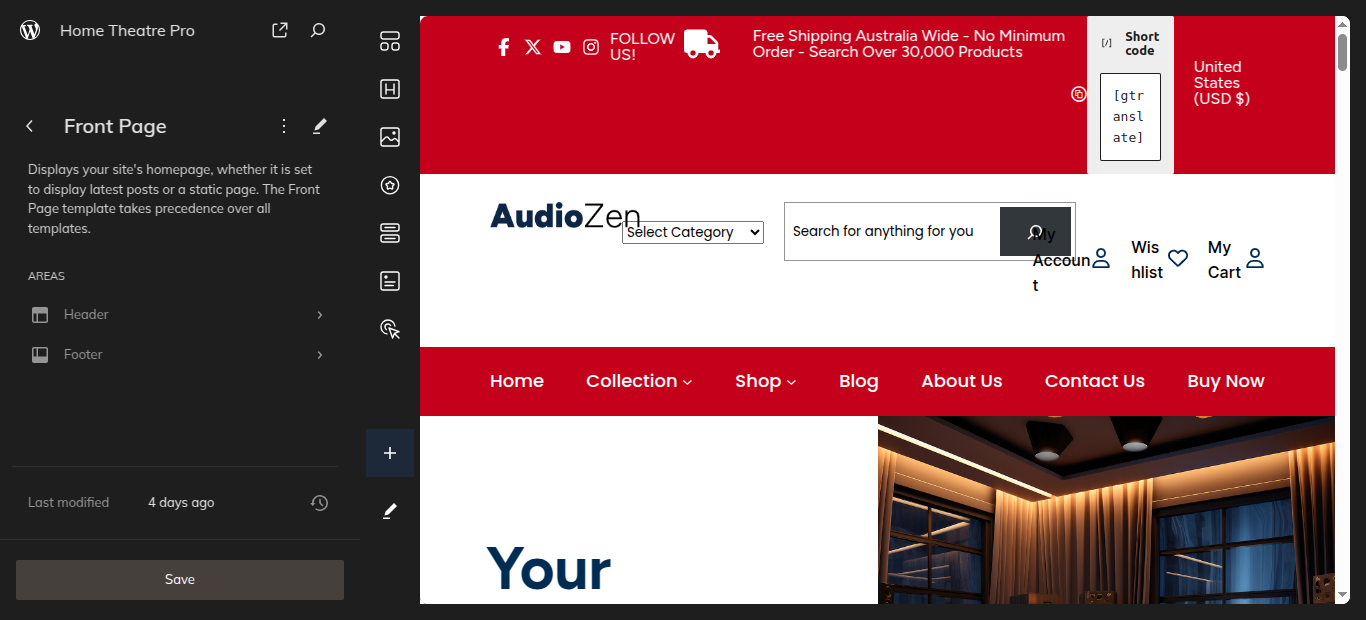The height and width of the screenshot is (620, 1366).
Task: Add a star Icon block from quick sidebar
Action: 390,185
